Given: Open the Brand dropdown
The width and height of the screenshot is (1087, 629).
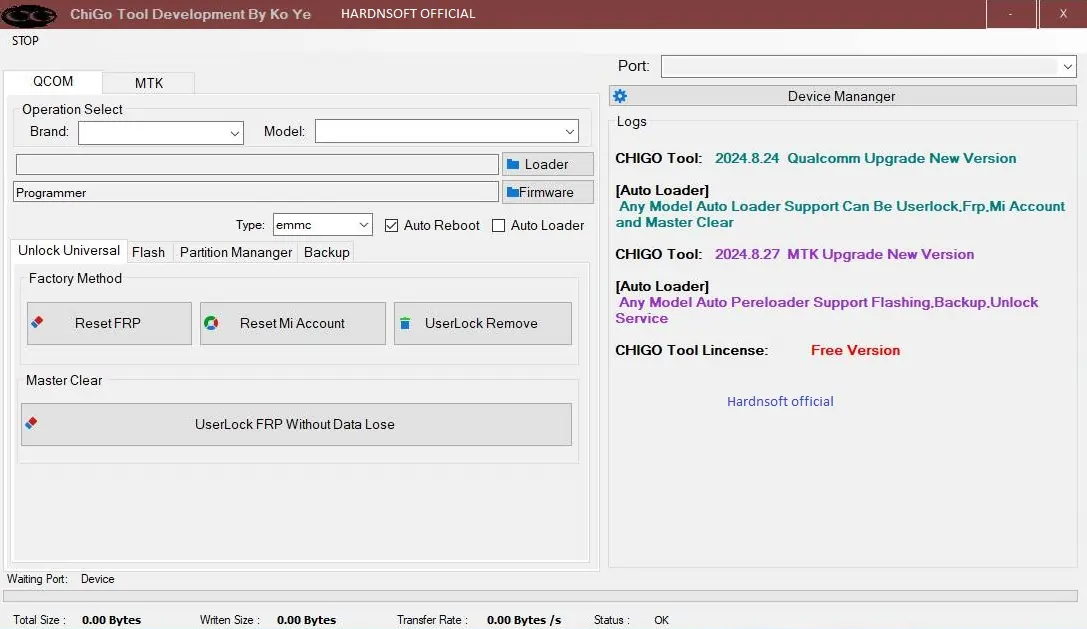Looking at the screenshot, I should (161, 132).
